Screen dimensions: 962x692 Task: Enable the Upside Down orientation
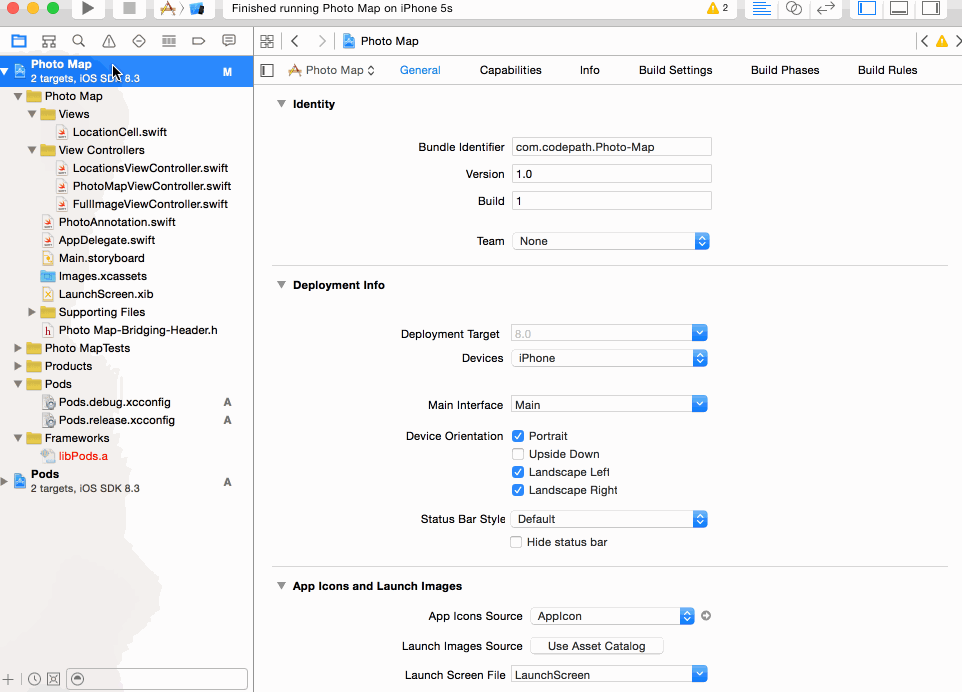pos(517,453)
